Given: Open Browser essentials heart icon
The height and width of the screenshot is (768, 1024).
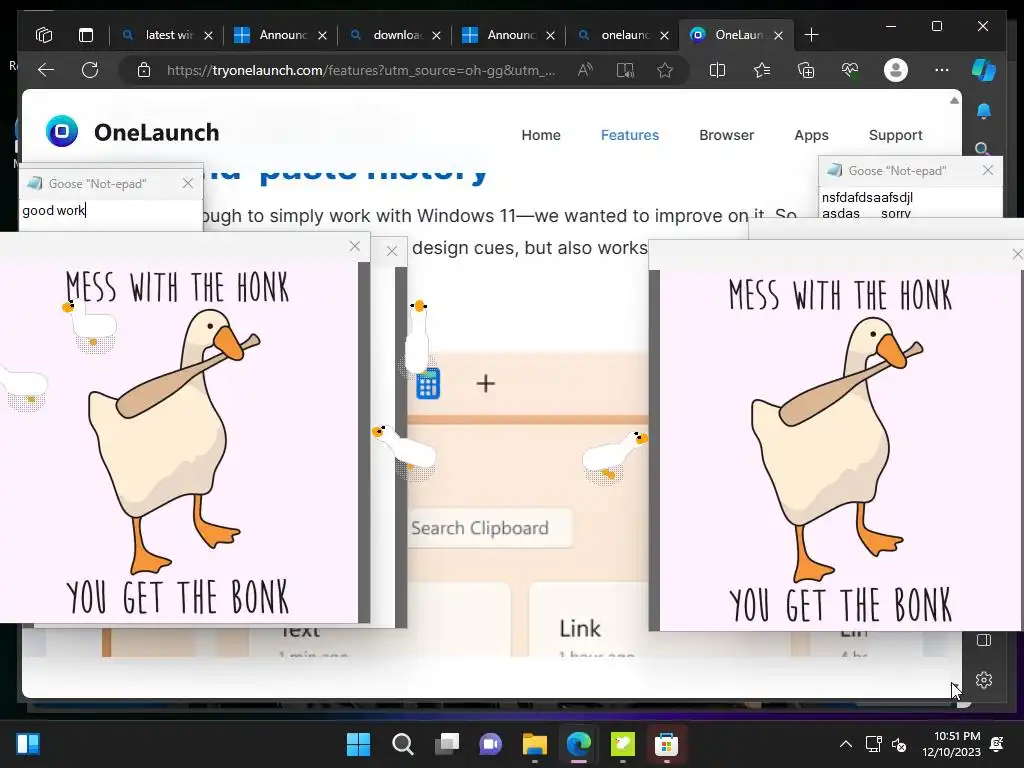Looking at the screenshot, I should (850, 70).
